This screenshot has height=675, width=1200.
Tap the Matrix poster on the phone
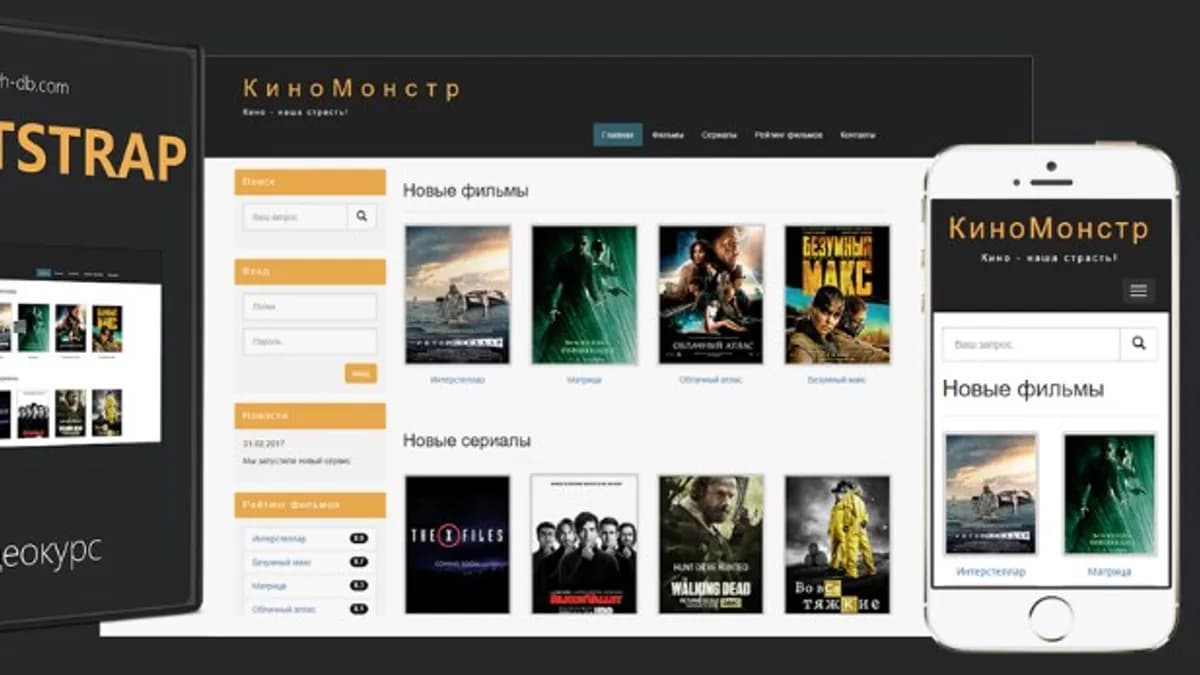(x=1109, y=494)
